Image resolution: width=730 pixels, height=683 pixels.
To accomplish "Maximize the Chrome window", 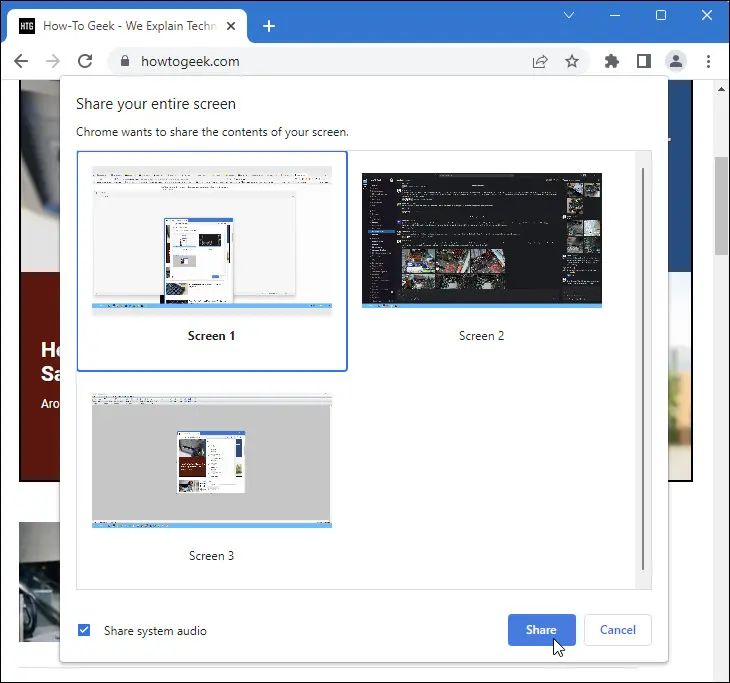I will click(661, 15).
